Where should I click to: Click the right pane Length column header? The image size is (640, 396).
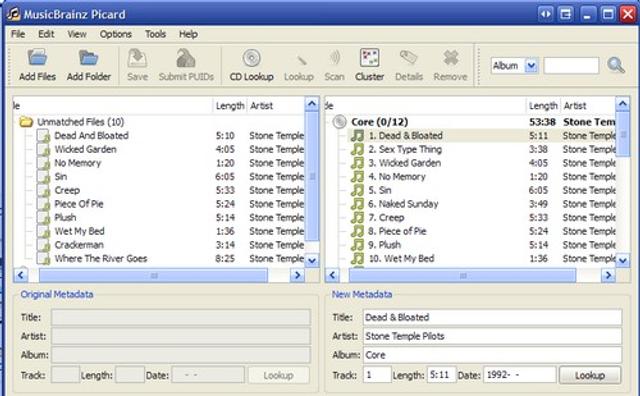coord(543,106)
